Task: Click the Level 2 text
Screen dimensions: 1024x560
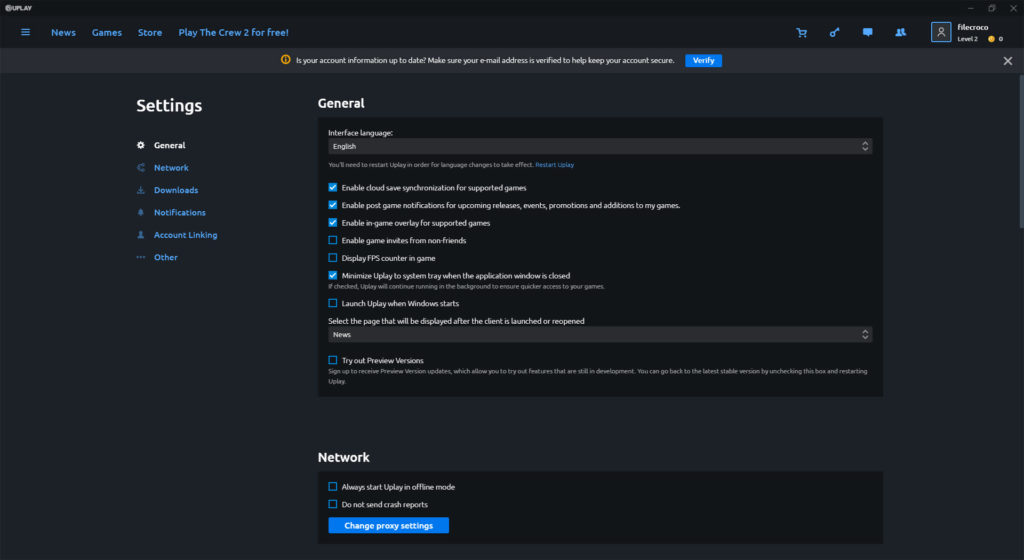Action: (967, 39)
